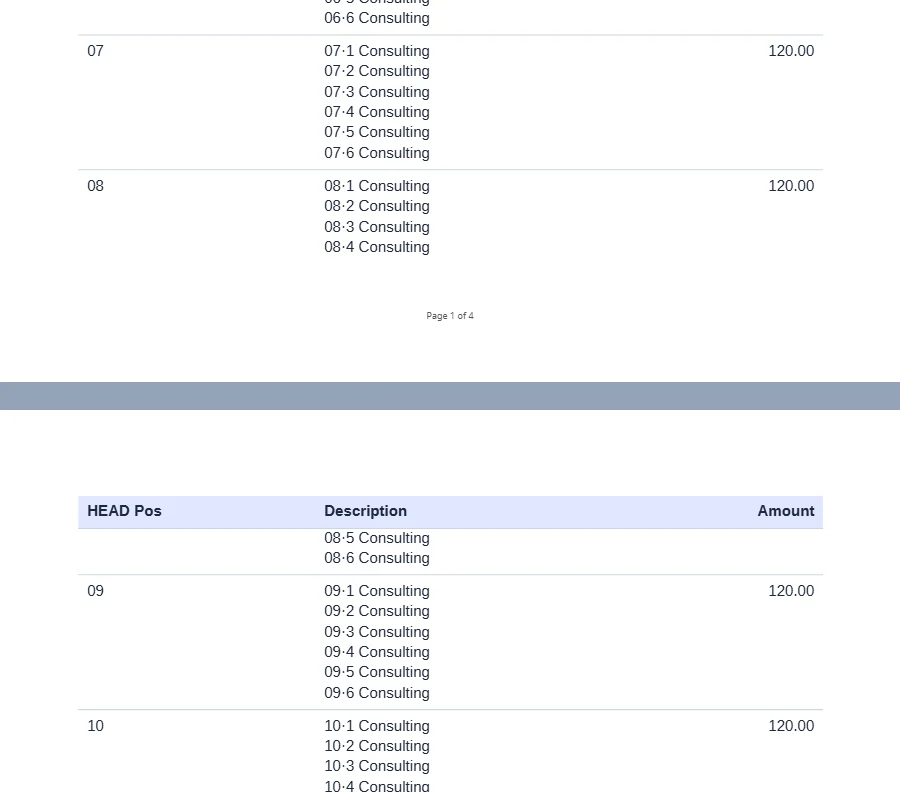
Task: Click the Description column header
Action: (366, 511)
